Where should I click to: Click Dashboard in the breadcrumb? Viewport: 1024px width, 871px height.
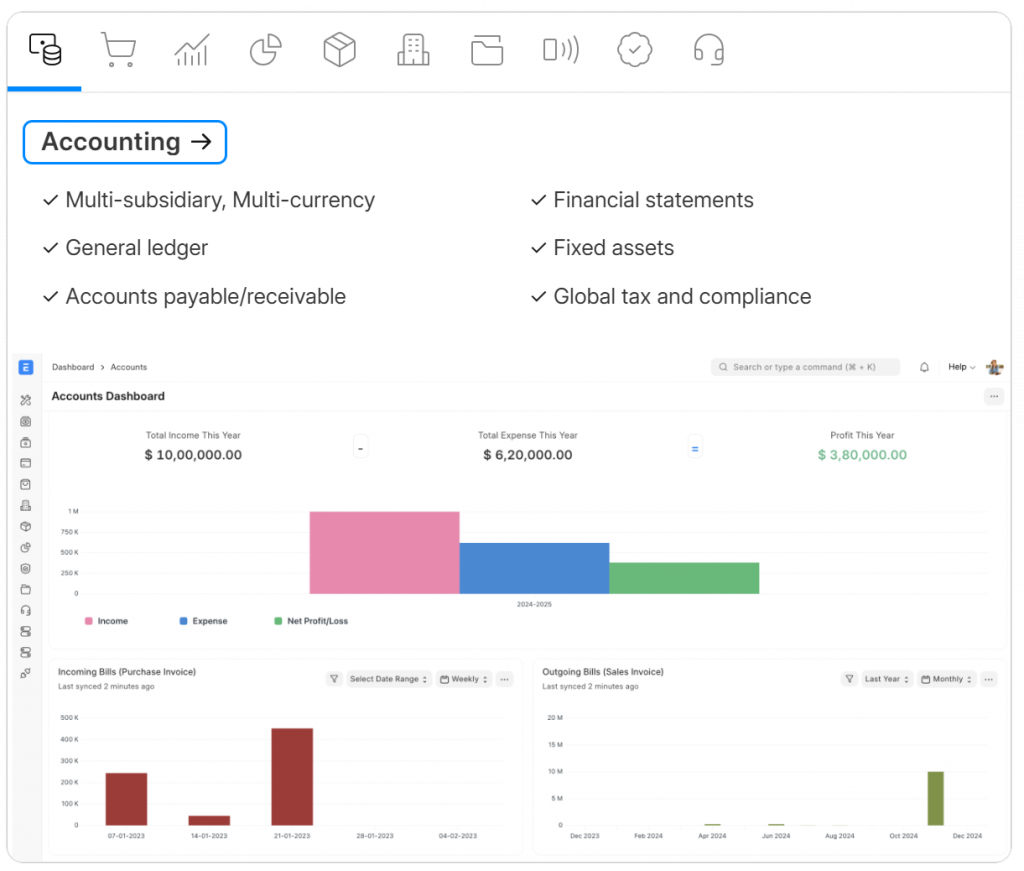pyautogui.click(x=73, y=367)
